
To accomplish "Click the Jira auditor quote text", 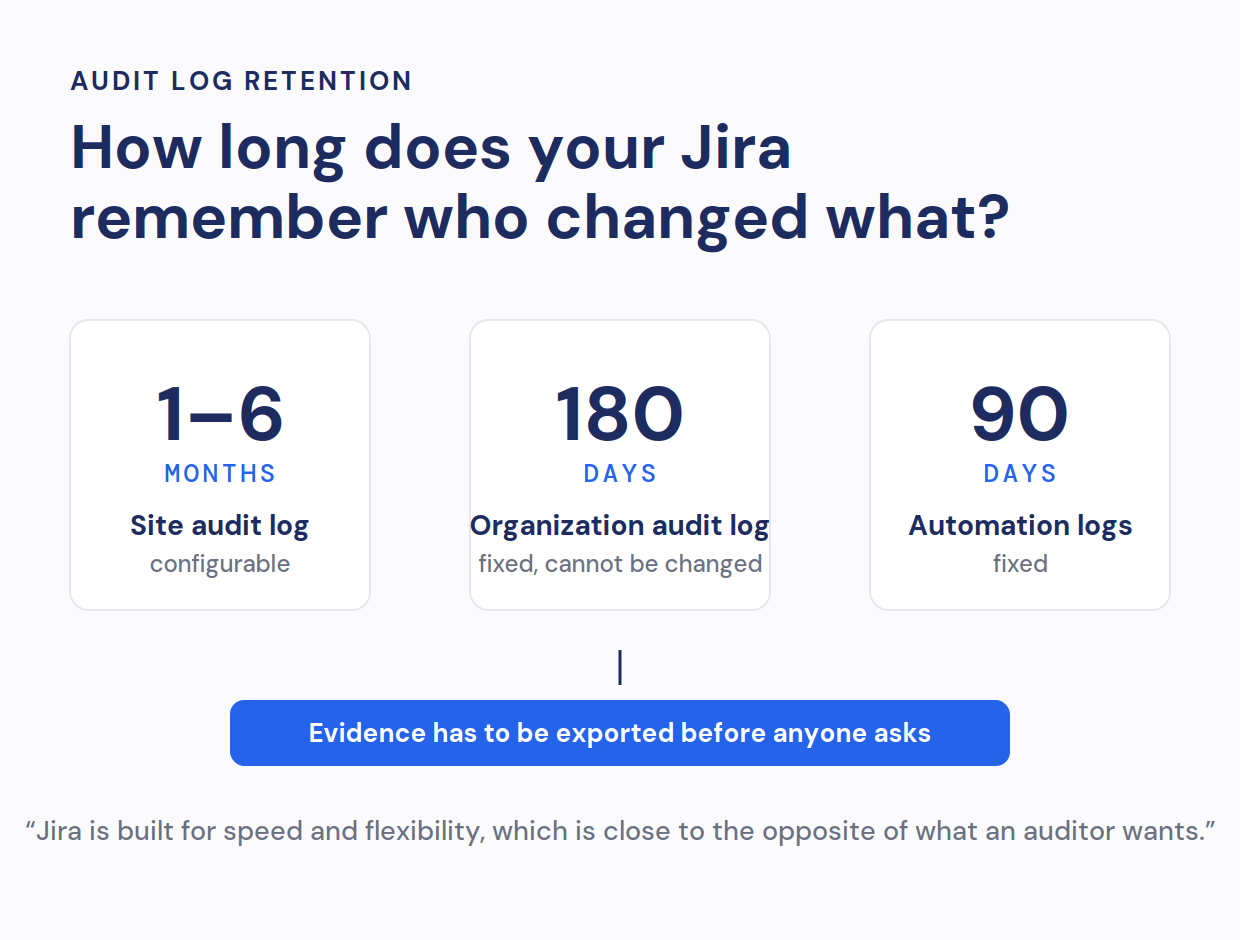I will point(620,831).
